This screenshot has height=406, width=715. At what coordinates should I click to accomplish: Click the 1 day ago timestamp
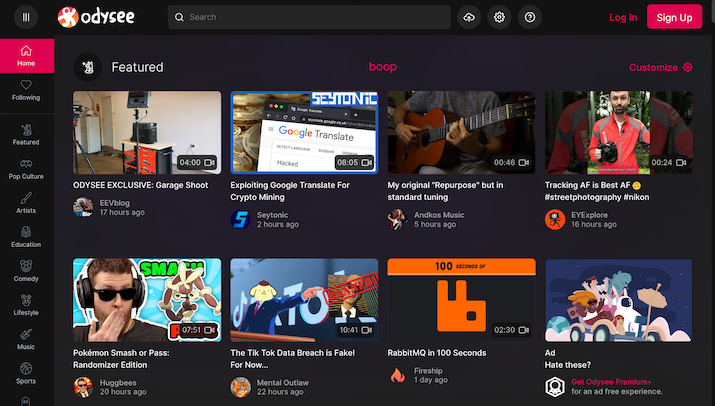click(x=430, y=380)
